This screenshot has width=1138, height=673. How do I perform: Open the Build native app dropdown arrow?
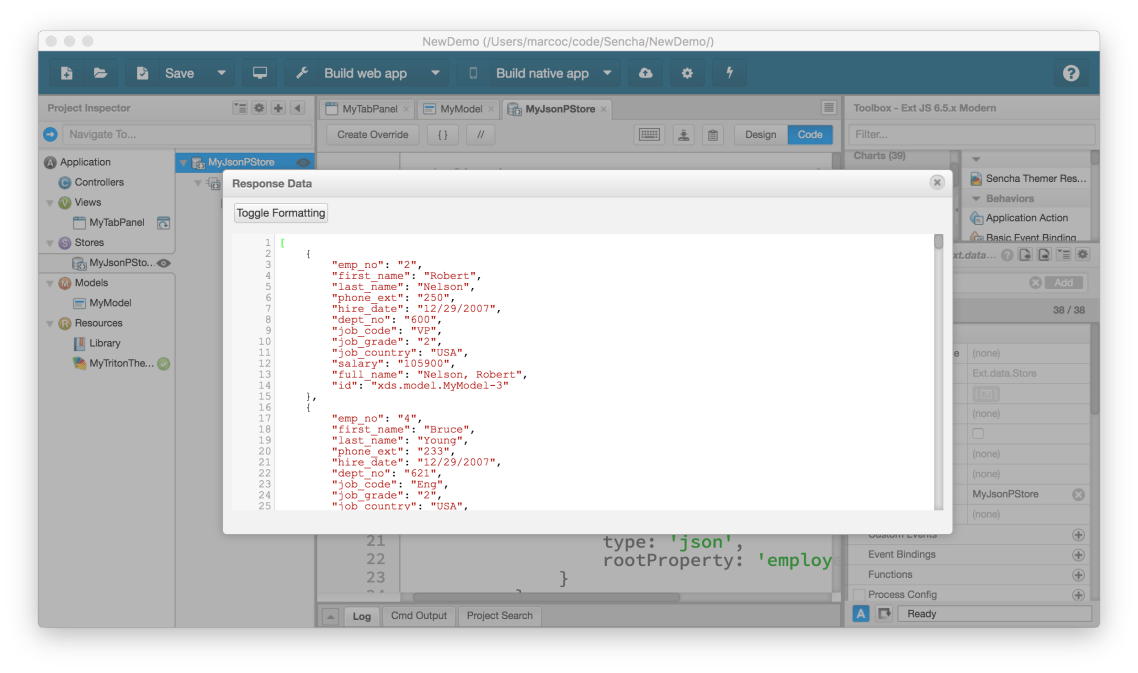[607, 73]
